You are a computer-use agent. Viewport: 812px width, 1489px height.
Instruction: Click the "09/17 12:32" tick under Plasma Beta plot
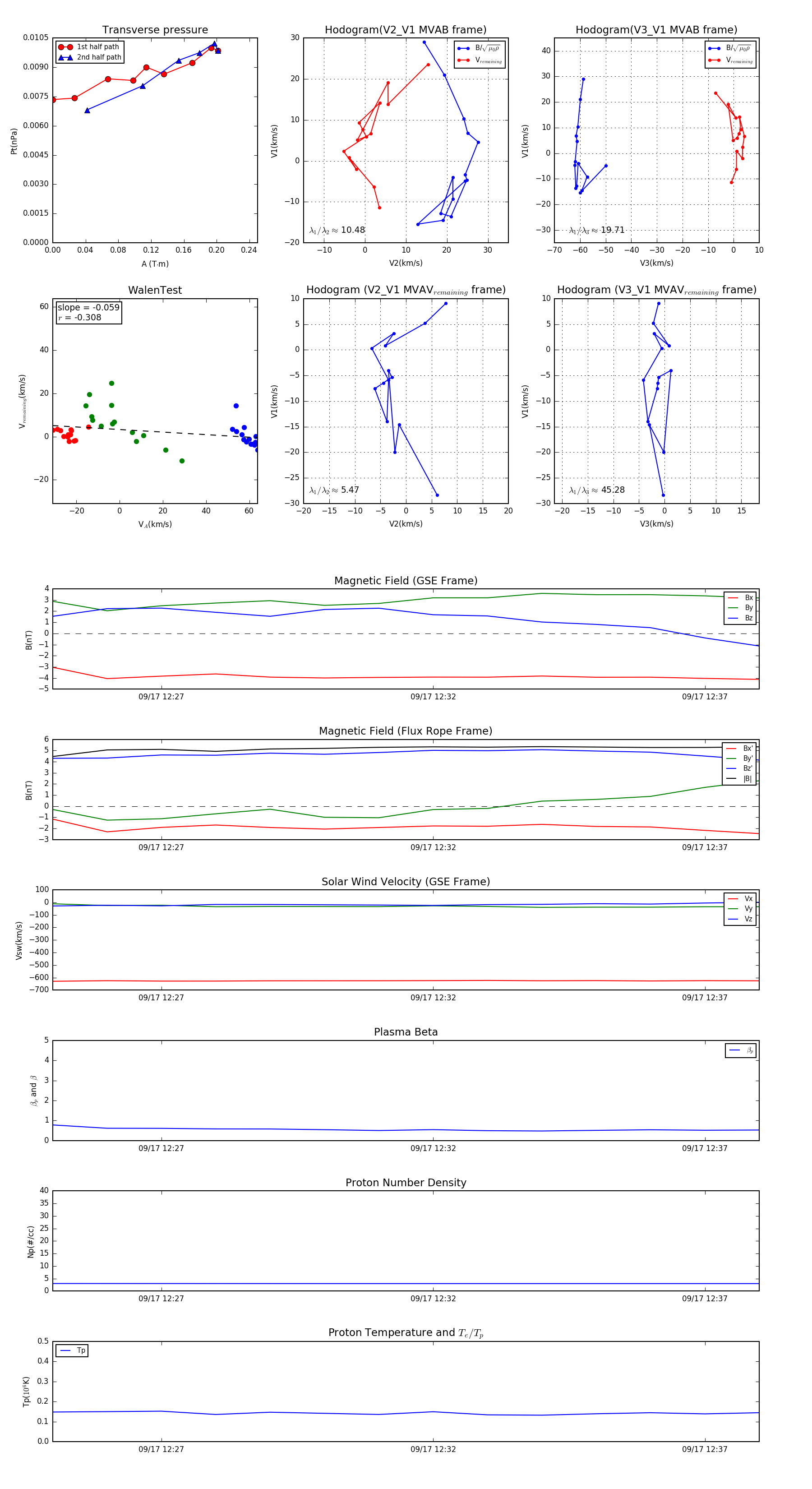[433, 1148]
